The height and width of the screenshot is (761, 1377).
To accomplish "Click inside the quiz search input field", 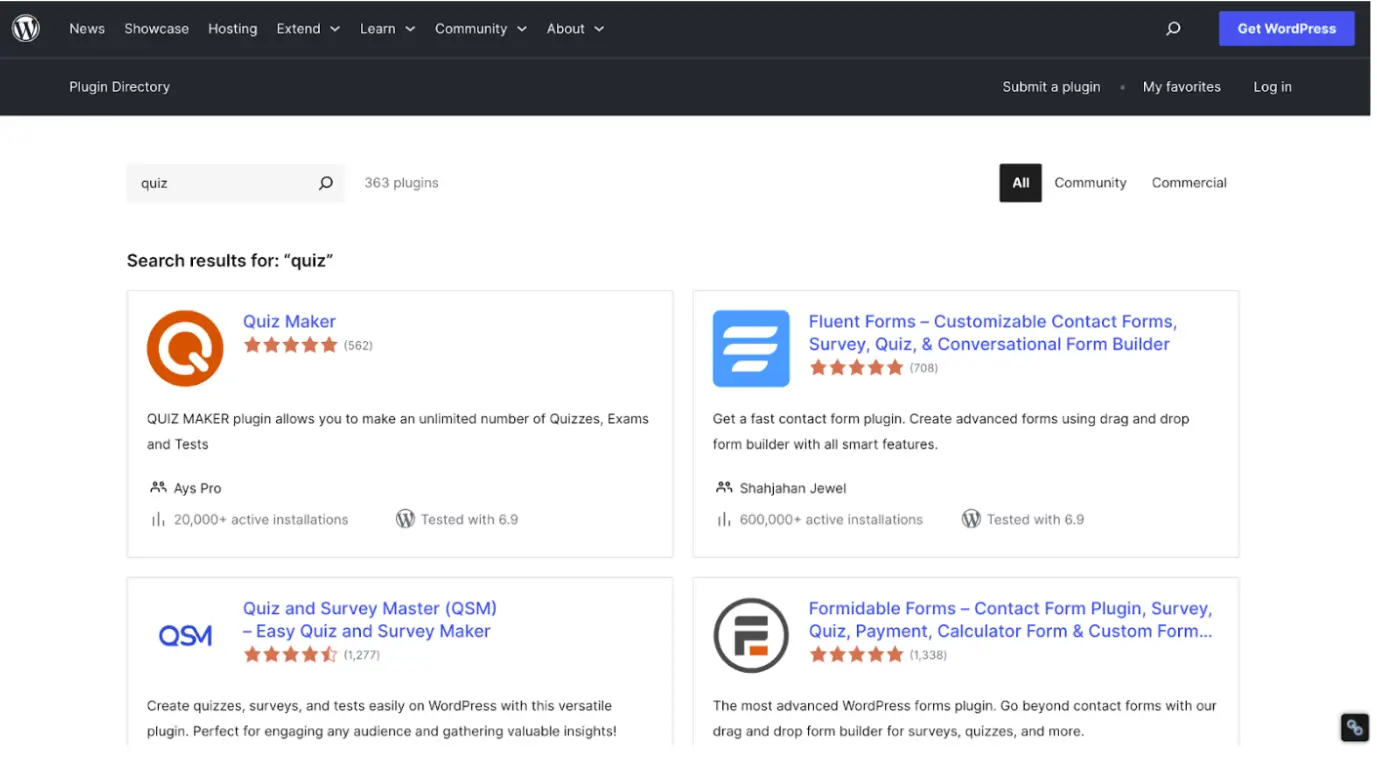I will pyautogui.click(x=220, y=183).
